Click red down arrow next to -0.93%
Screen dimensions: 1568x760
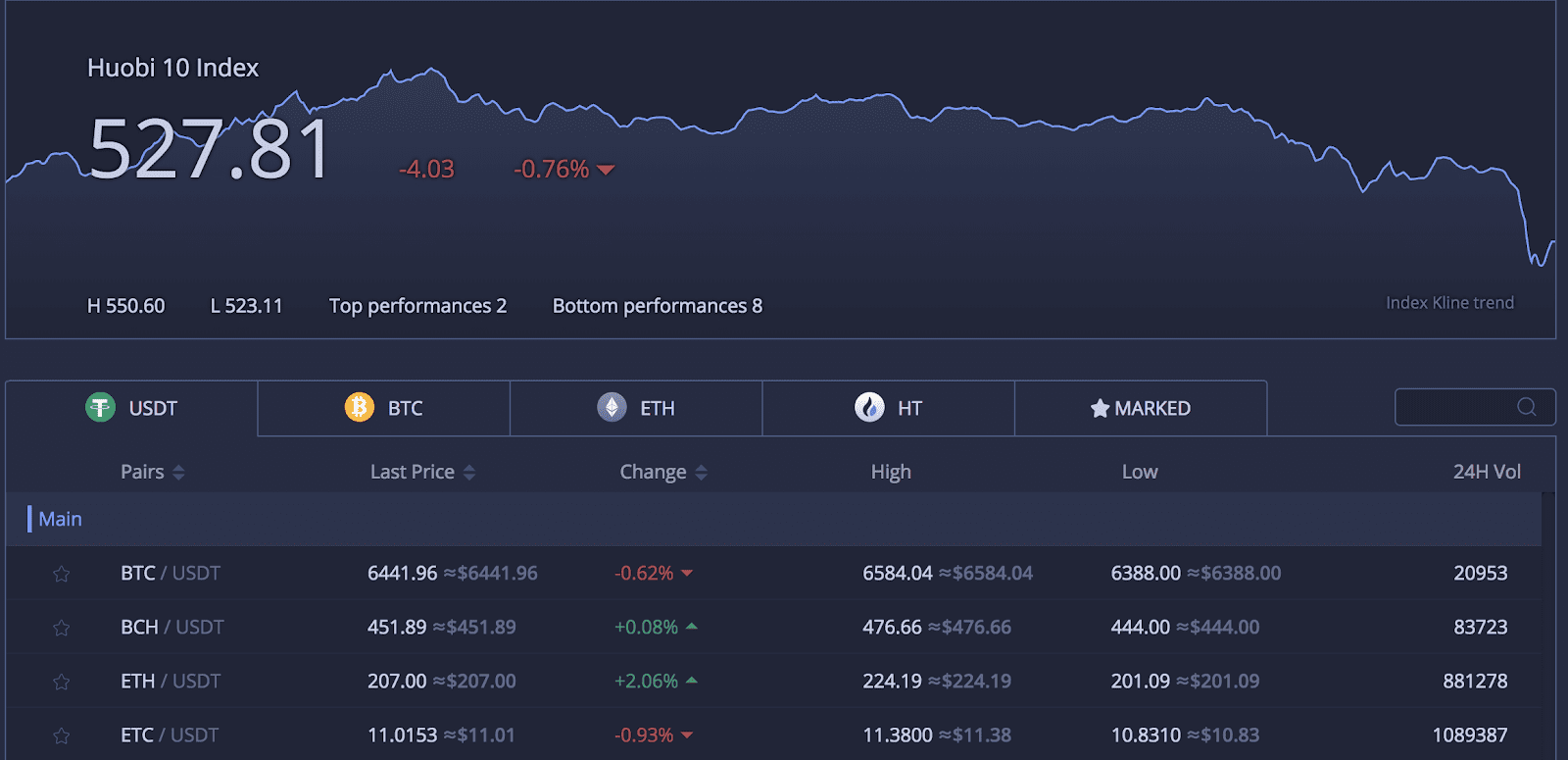pyautogui.click(x=687, y=735)
